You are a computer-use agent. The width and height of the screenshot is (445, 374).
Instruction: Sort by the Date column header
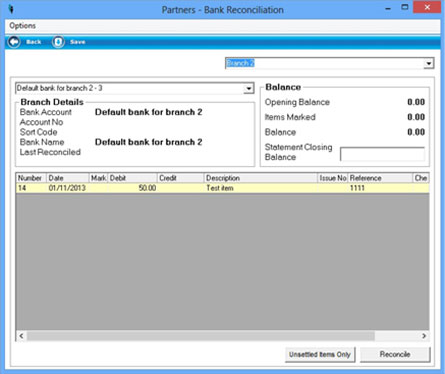[x=68, y=178]
